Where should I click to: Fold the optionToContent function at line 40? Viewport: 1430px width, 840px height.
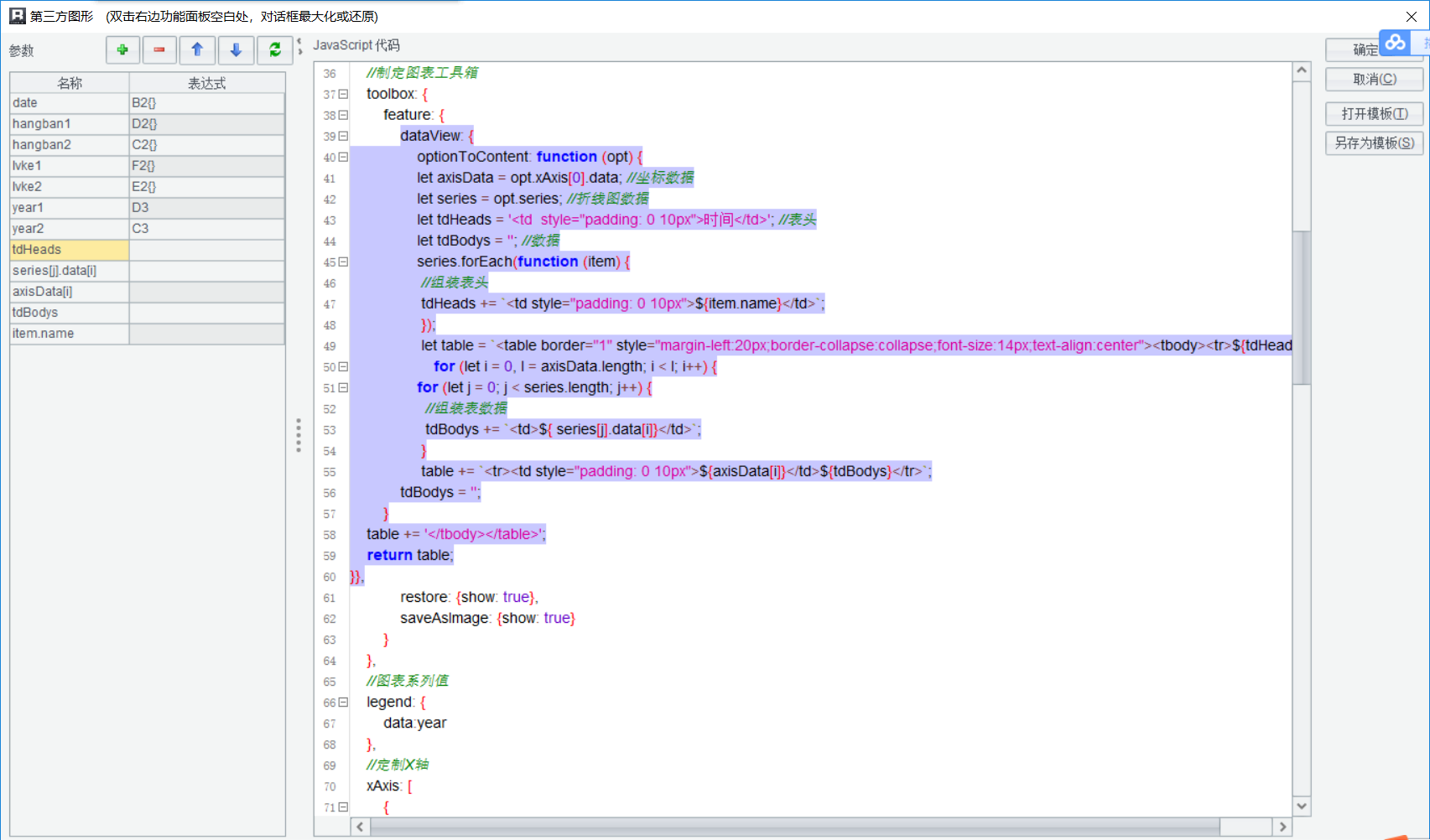click(x=343, y=158)
